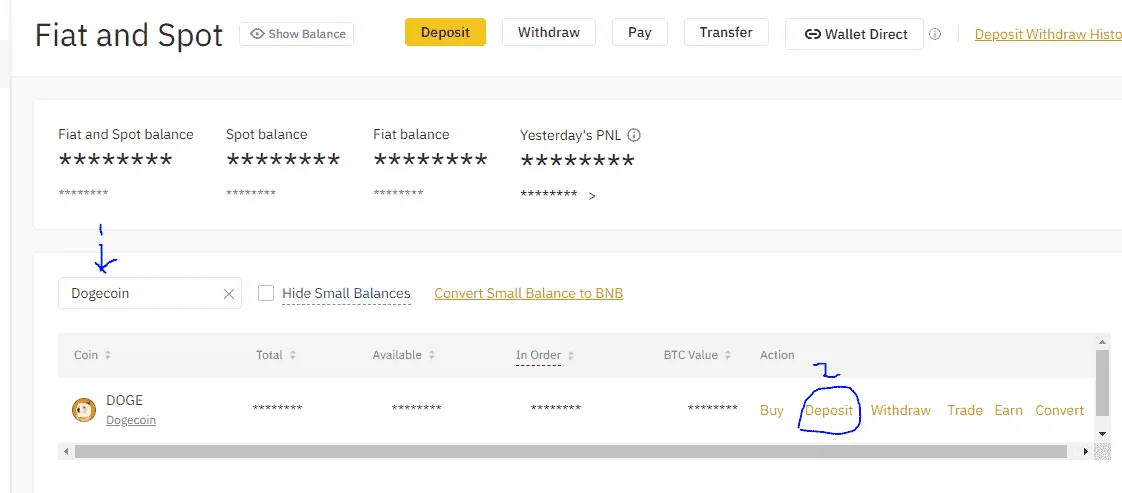Open Deposit Withdraw History link

coord(1048,34)
